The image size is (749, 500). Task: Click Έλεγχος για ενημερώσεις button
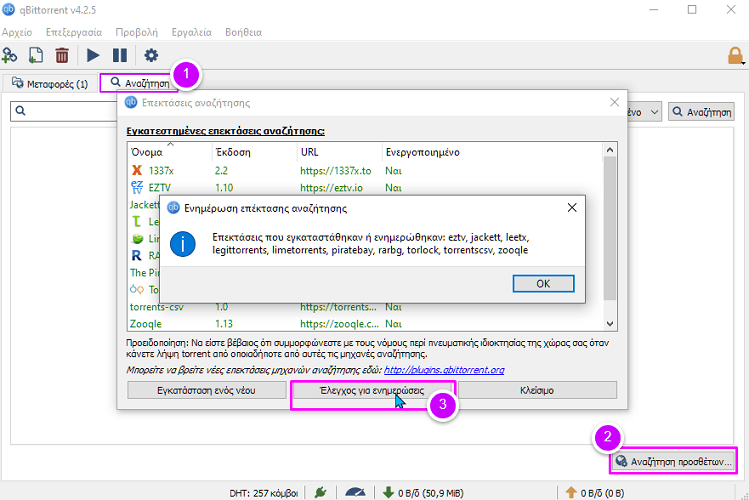372,390
